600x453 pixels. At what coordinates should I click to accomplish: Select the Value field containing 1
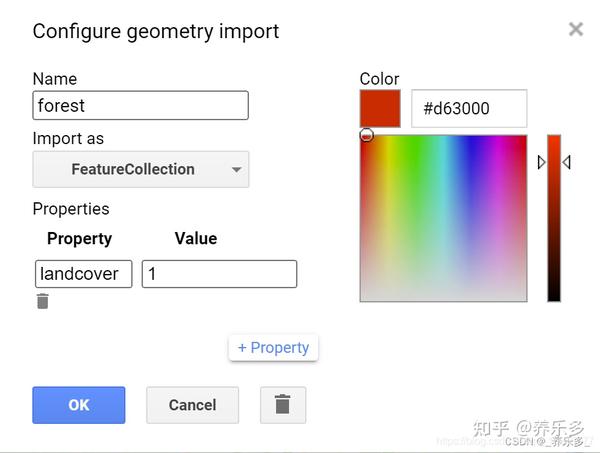tap(219, 274)
